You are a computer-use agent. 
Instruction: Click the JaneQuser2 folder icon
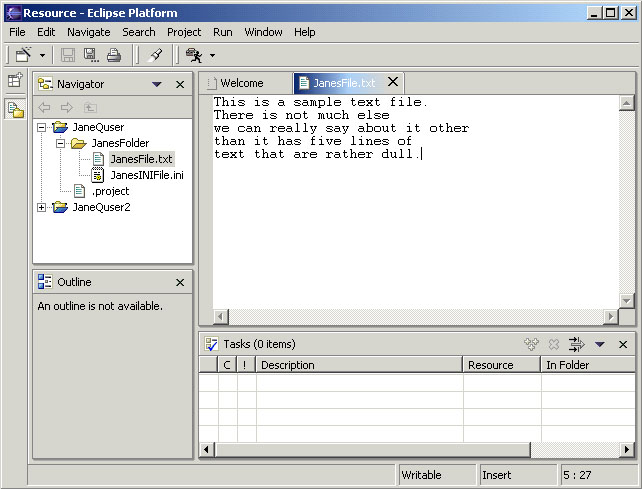tap(60, 207)
